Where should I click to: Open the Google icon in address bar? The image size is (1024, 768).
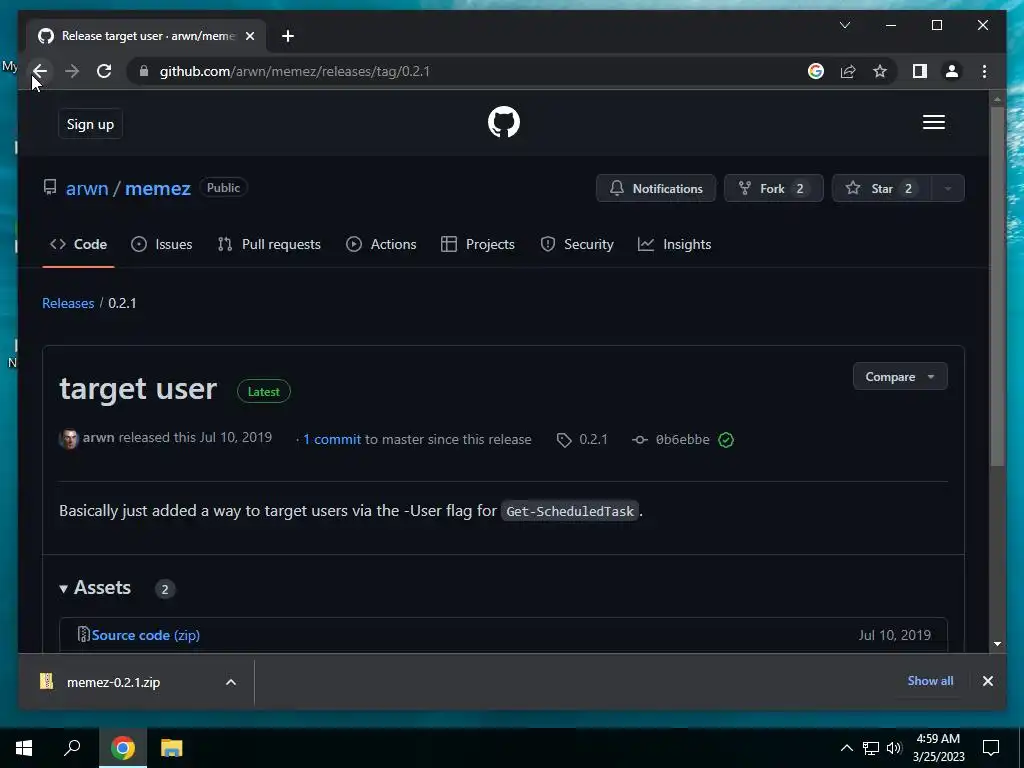coord(816,71)
